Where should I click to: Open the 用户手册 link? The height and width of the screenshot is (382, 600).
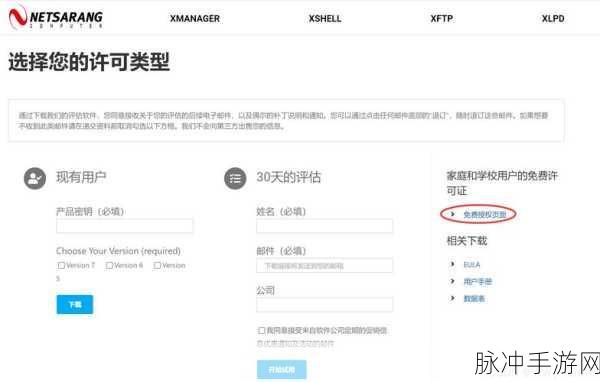click(x=478, y=282)
